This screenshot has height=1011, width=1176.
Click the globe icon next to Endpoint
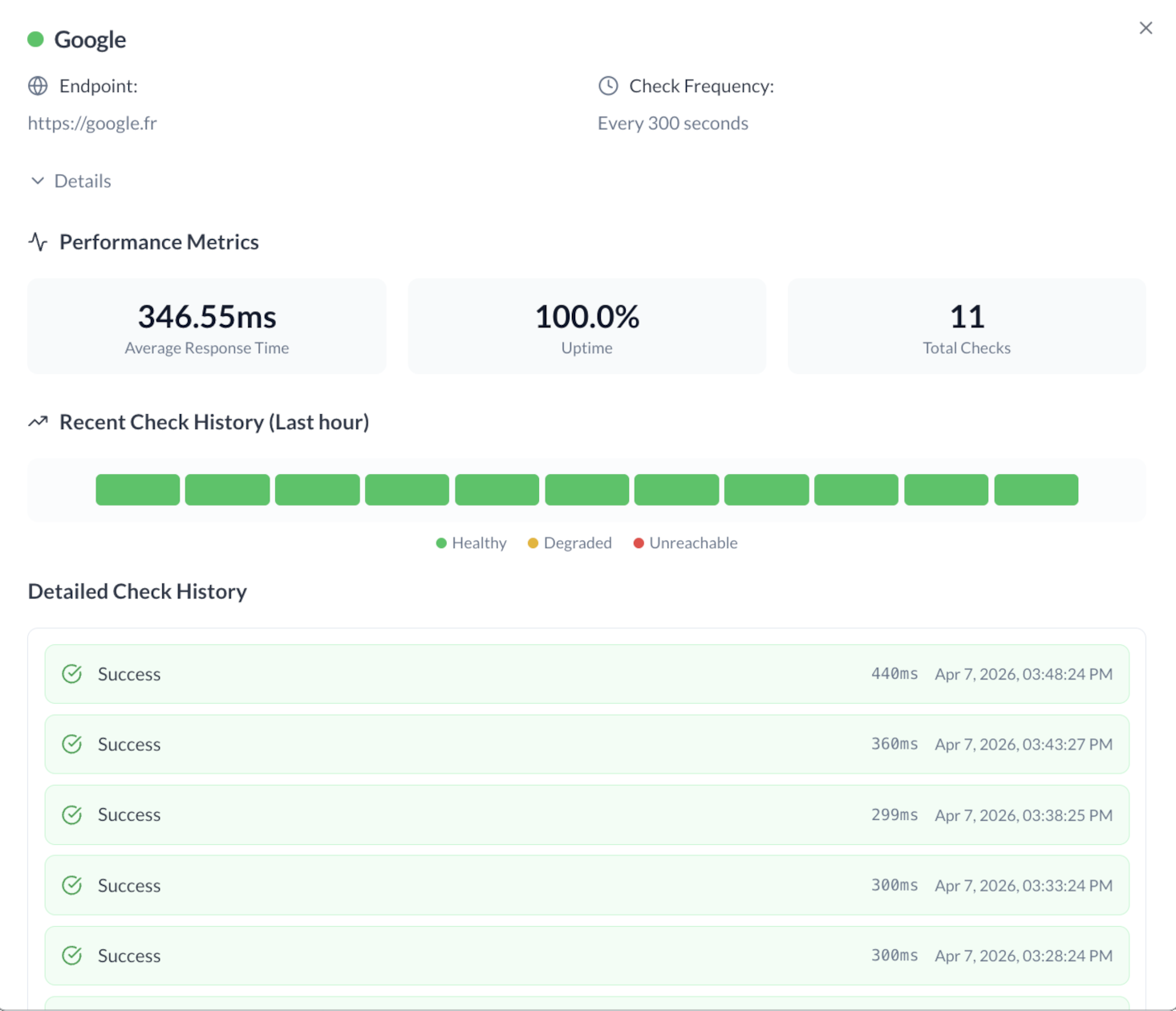[x=38, y=86]
